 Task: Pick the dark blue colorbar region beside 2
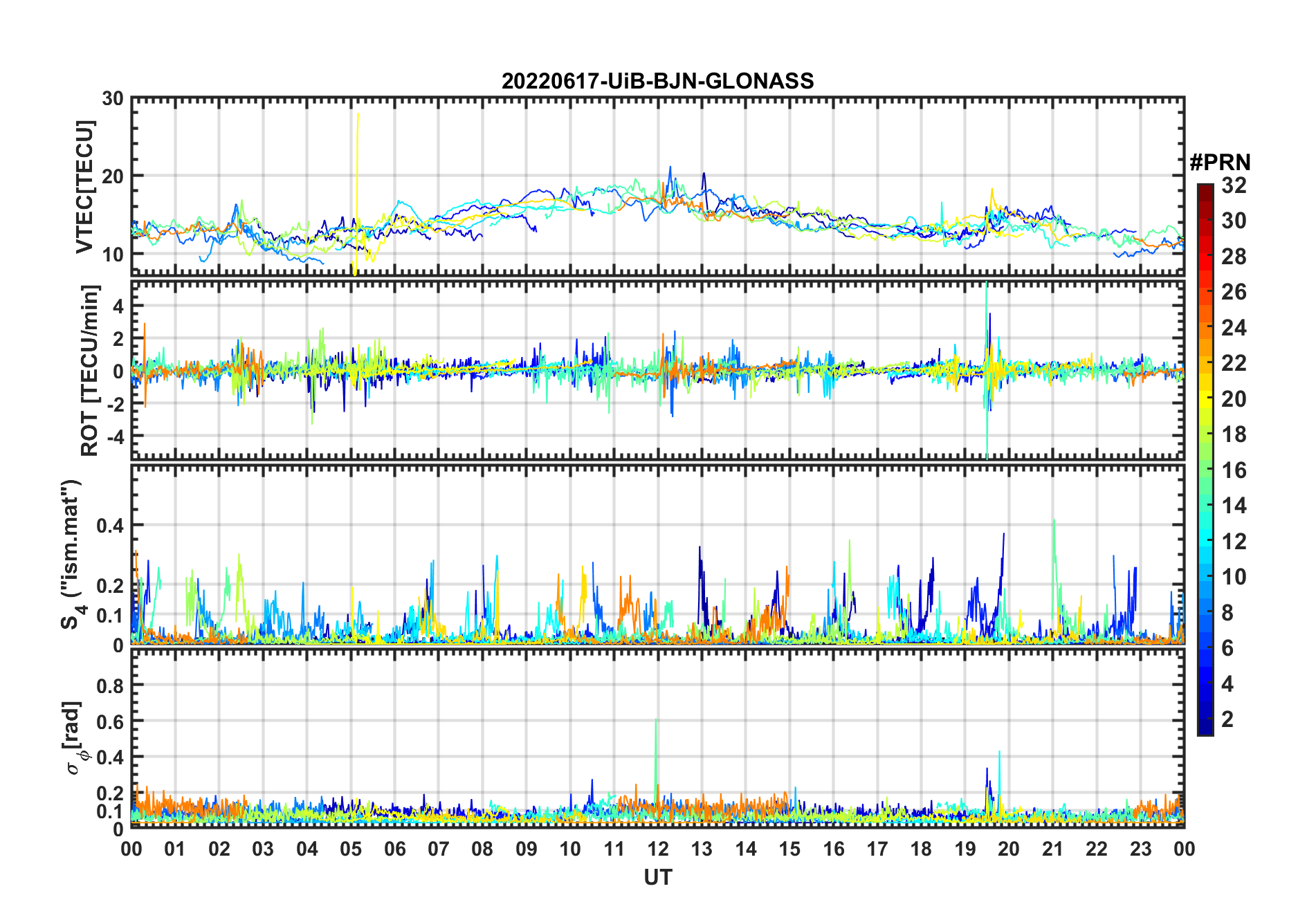tap(1205, 719)
